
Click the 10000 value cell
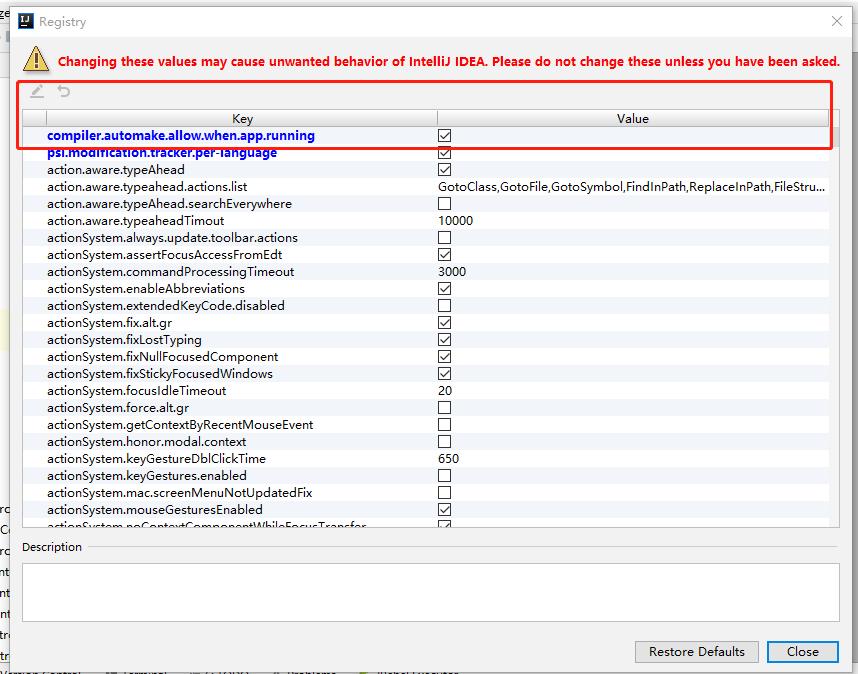tap(455, 220)
